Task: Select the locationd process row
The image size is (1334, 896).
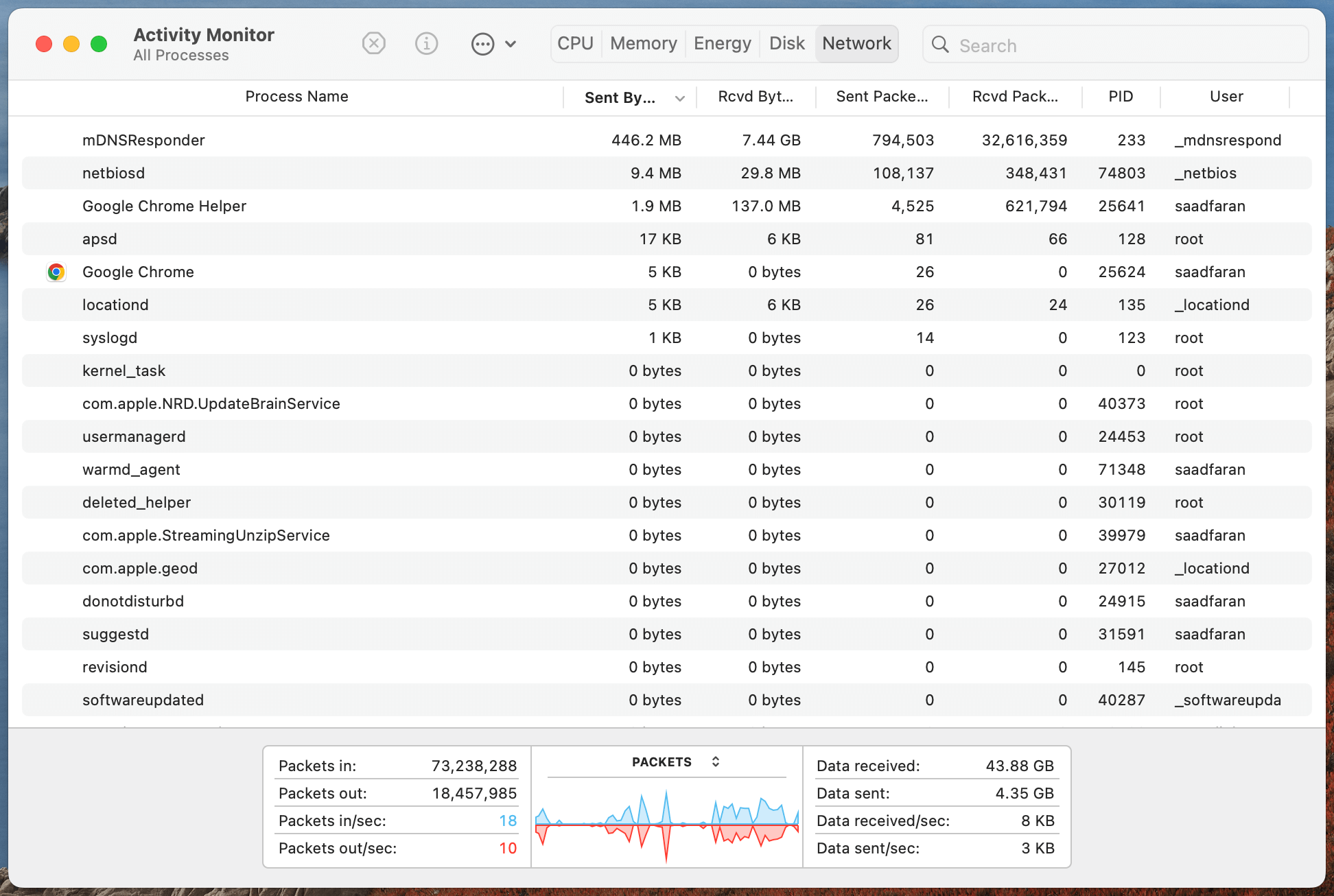Action: [x=667, y=305]
